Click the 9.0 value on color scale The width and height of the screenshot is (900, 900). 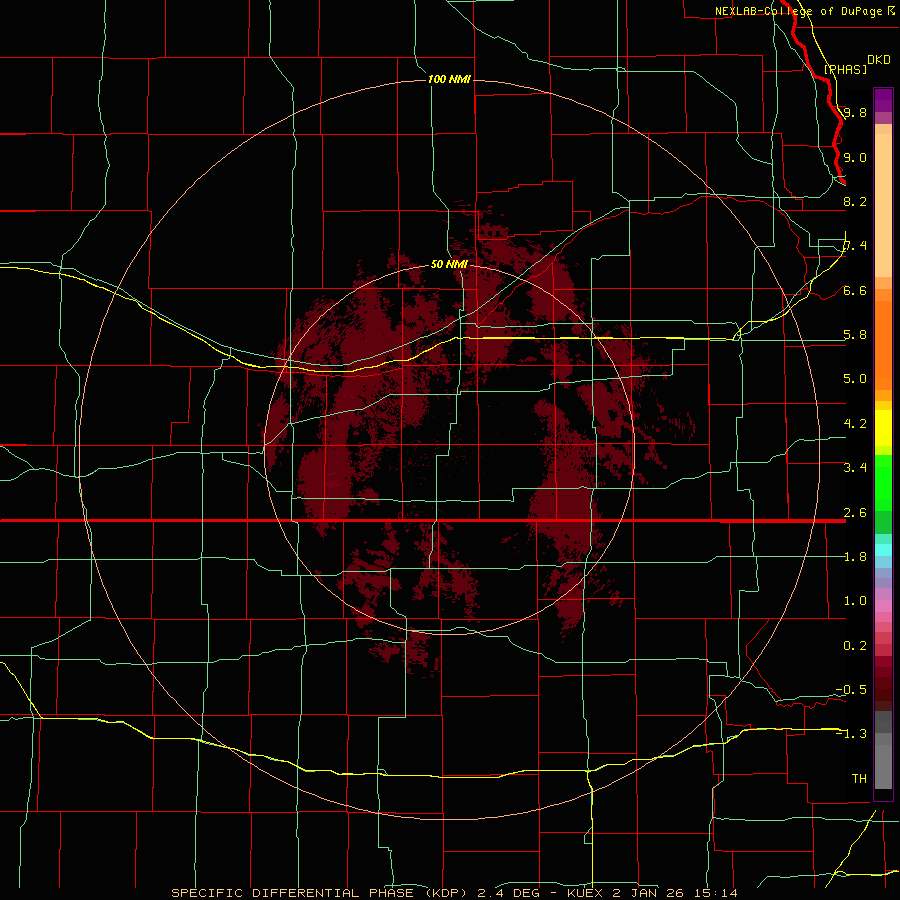click(x=855, y=157)
